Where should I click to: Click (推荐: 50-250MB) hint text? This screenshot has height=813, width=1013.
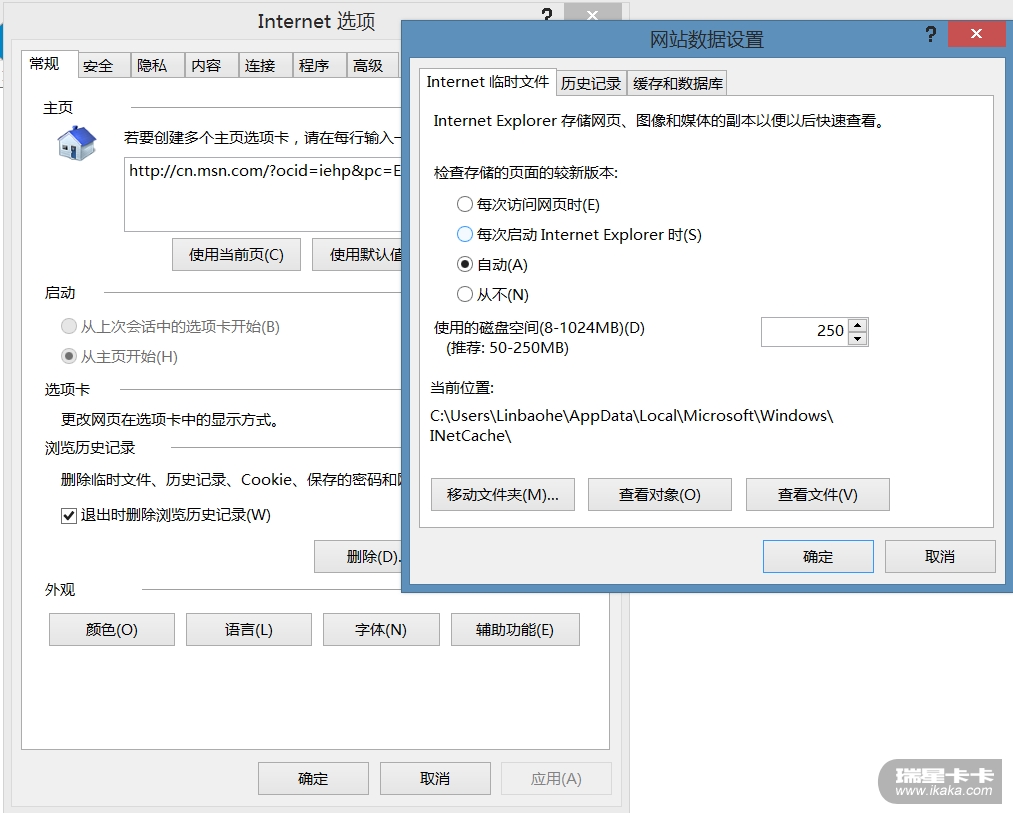pyautogui.click(x=507, y=348)
